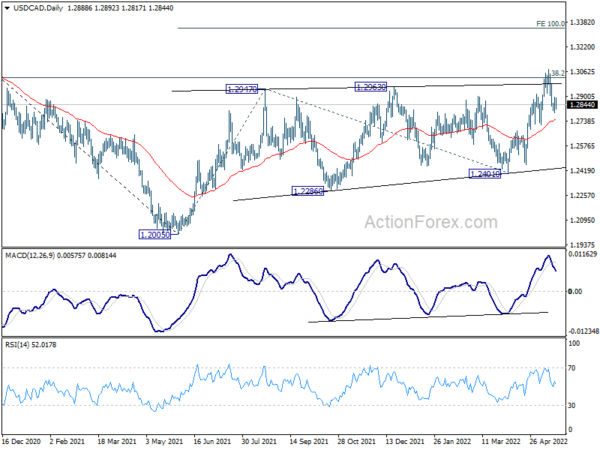
Task: Select the 1.29470 price label box
Action: 242,89
